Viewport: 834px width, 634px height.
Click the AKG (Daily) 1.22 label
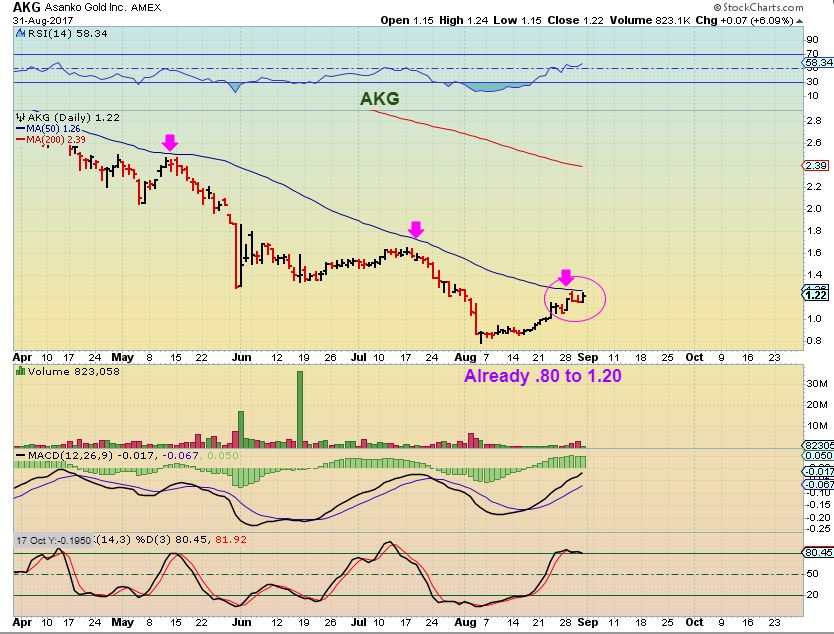pos(73,118)
